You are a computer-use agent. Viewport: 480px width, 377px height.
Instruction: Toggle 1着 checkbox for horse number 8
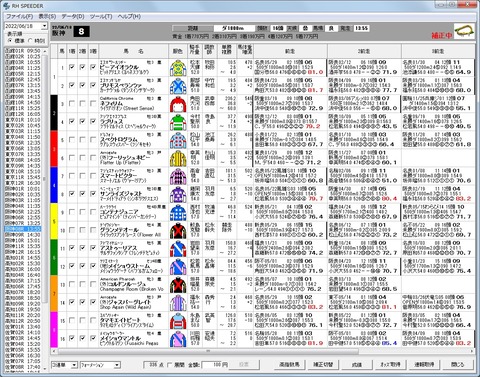point(72,194)
